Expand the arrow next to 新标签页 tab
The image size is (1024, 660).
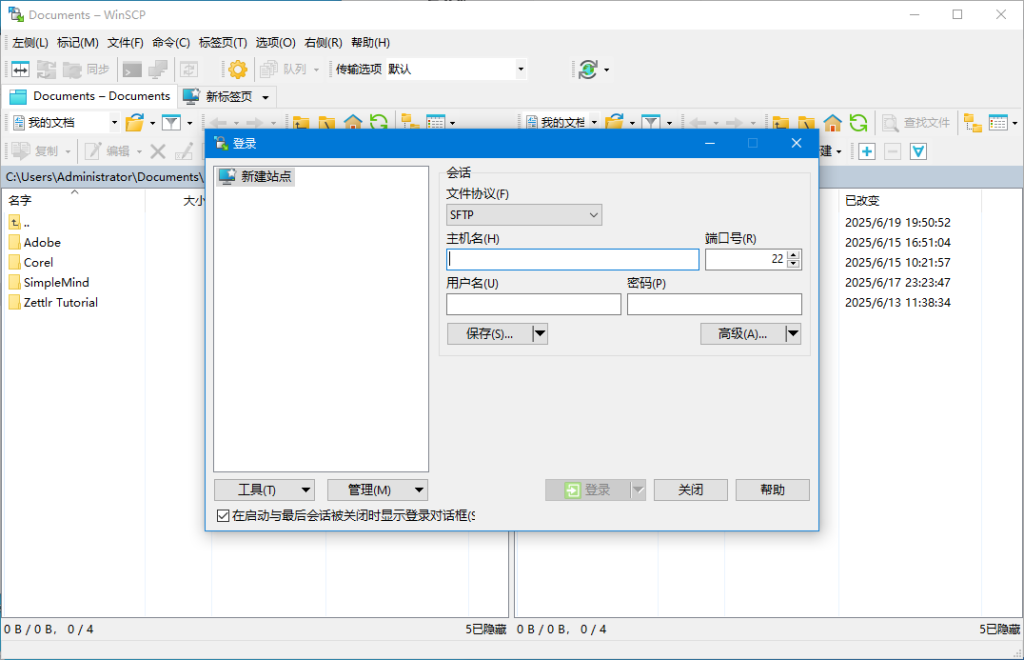point(265,97)
